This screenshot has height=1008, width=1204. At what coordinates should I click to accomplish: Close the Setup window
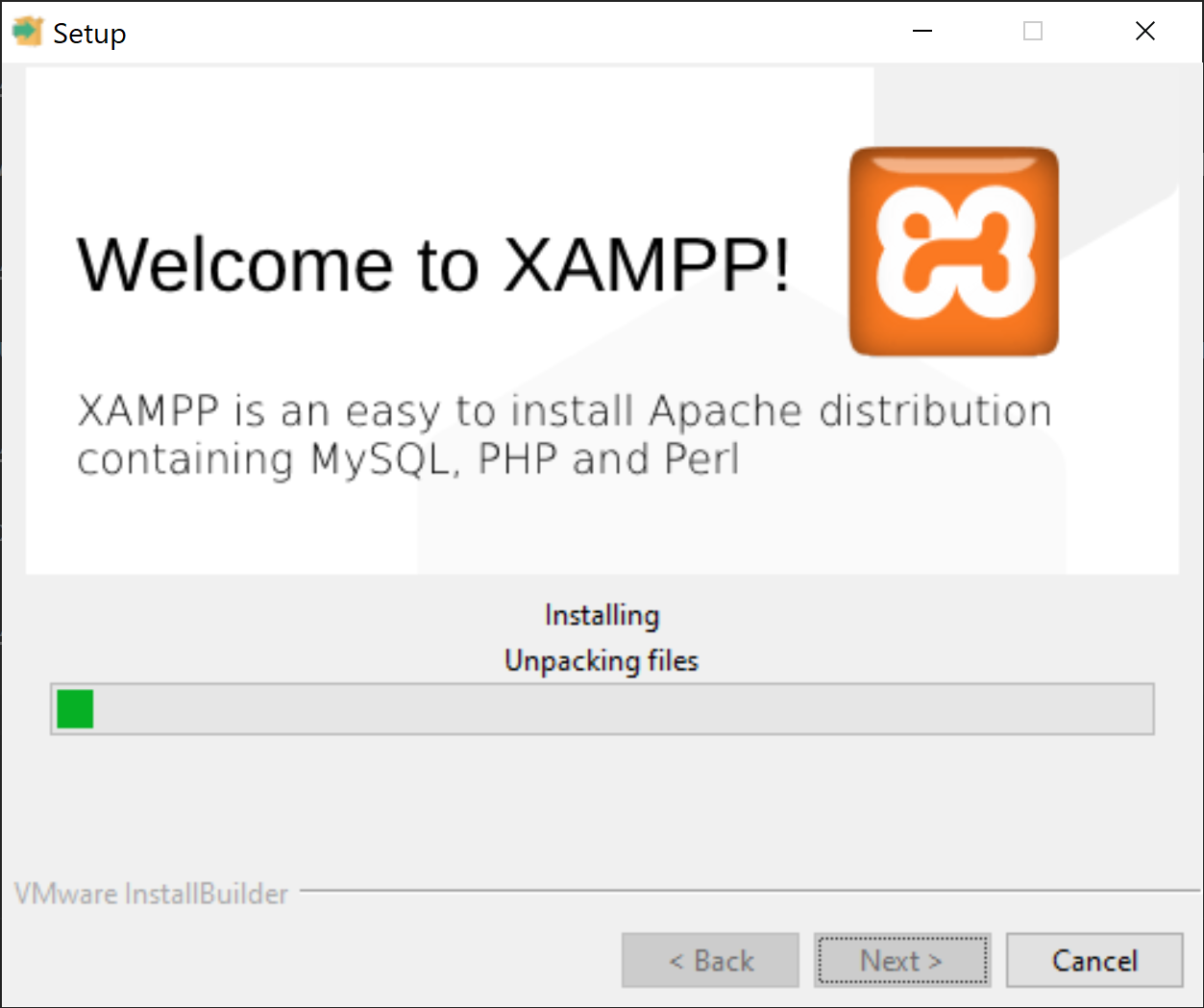pos(1145,32)
